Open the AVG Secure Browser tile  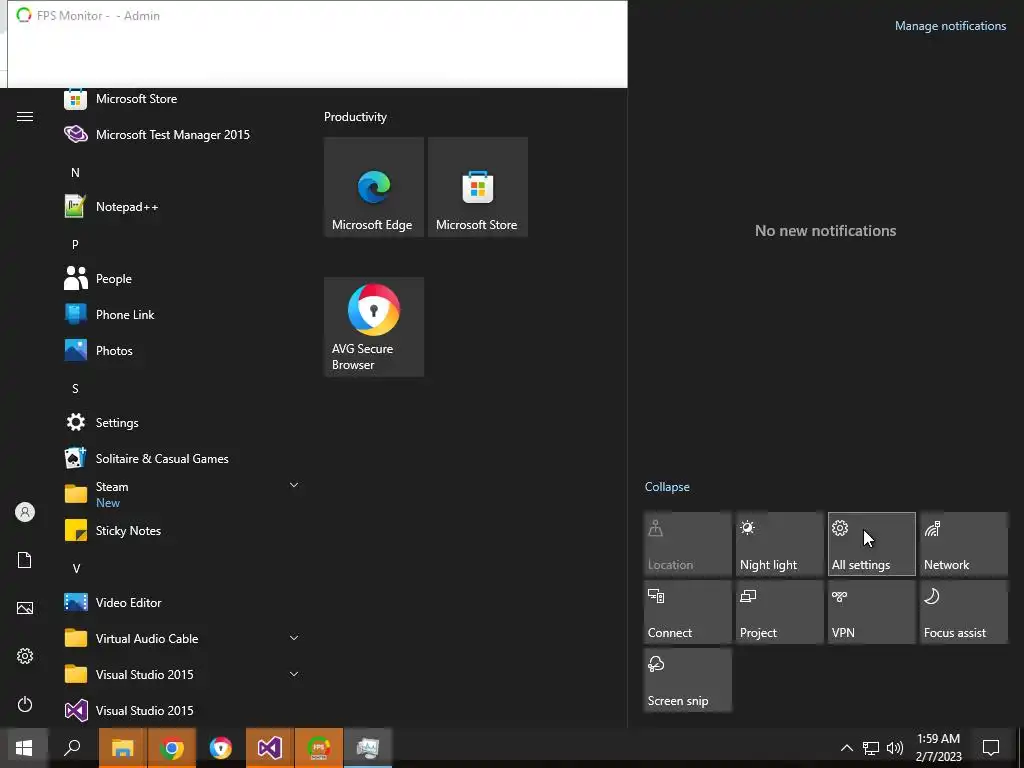(374, 327)
